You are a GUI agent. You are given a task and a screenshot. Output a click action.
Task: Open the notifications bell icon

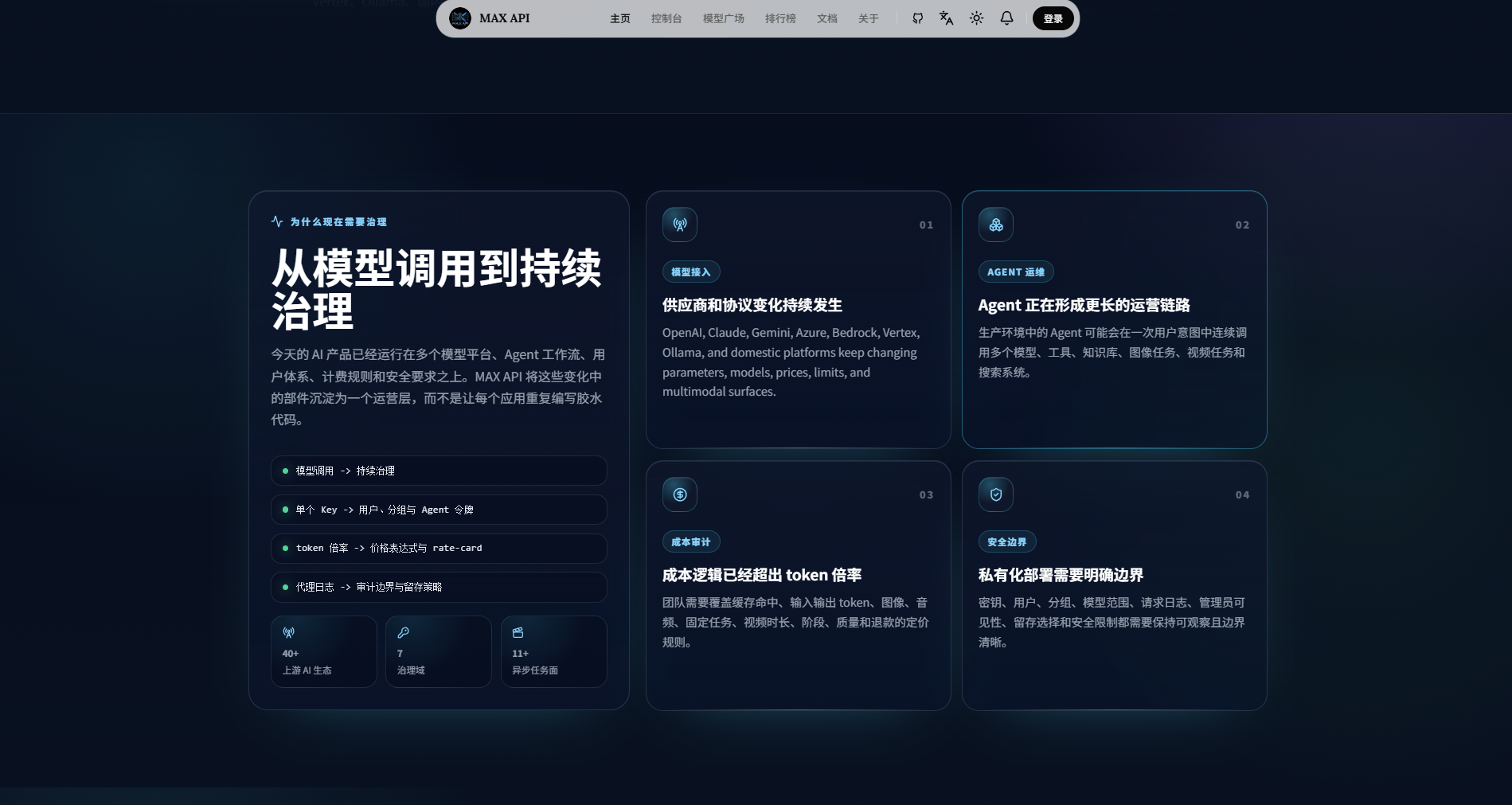[x=1006, y=18]
